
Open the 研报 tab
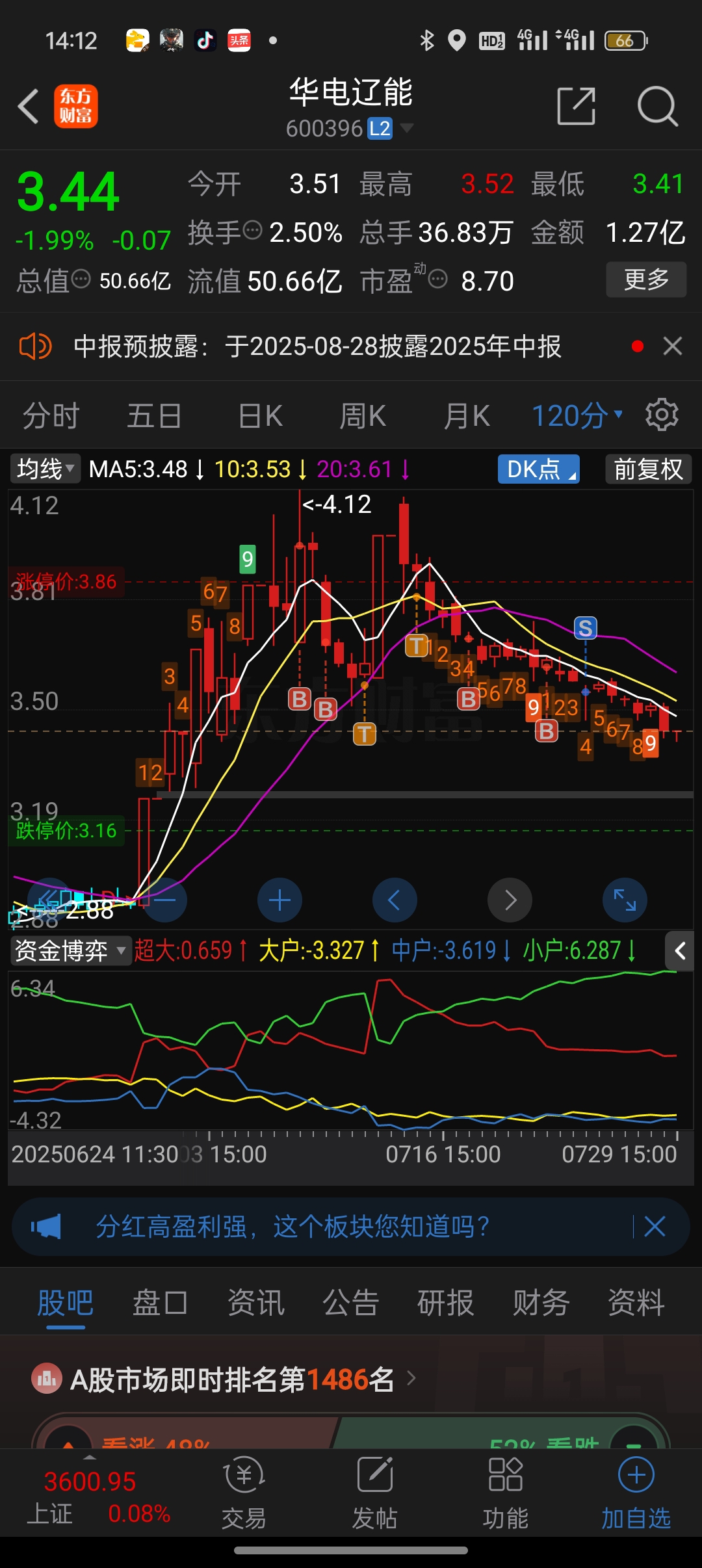[446, 1303]
